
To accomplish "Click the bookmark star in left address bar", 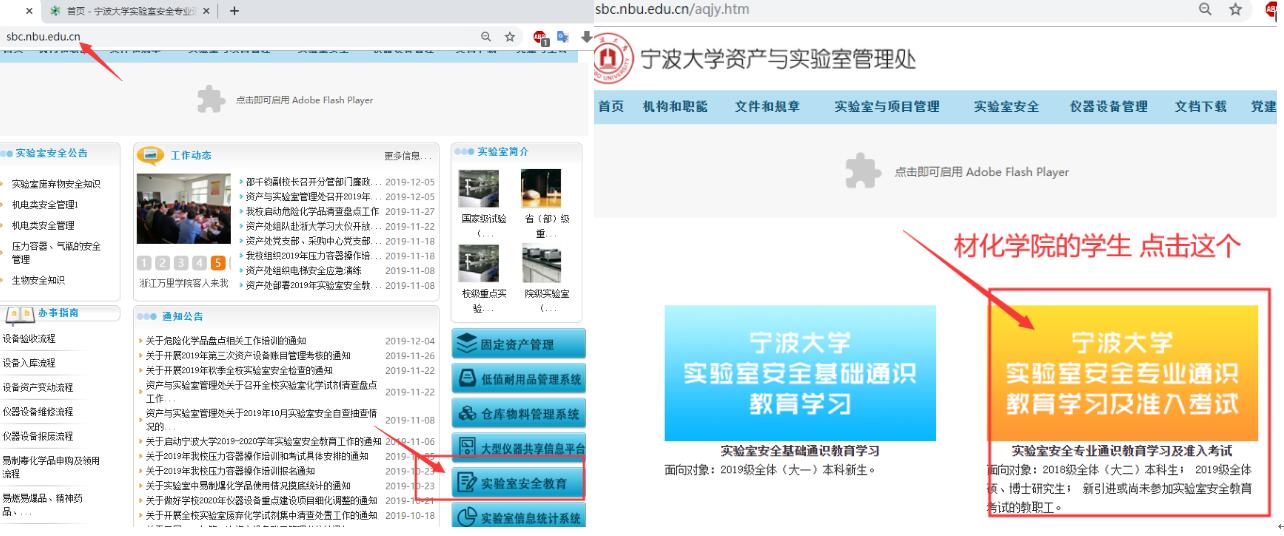I will (x=510, y=37).
